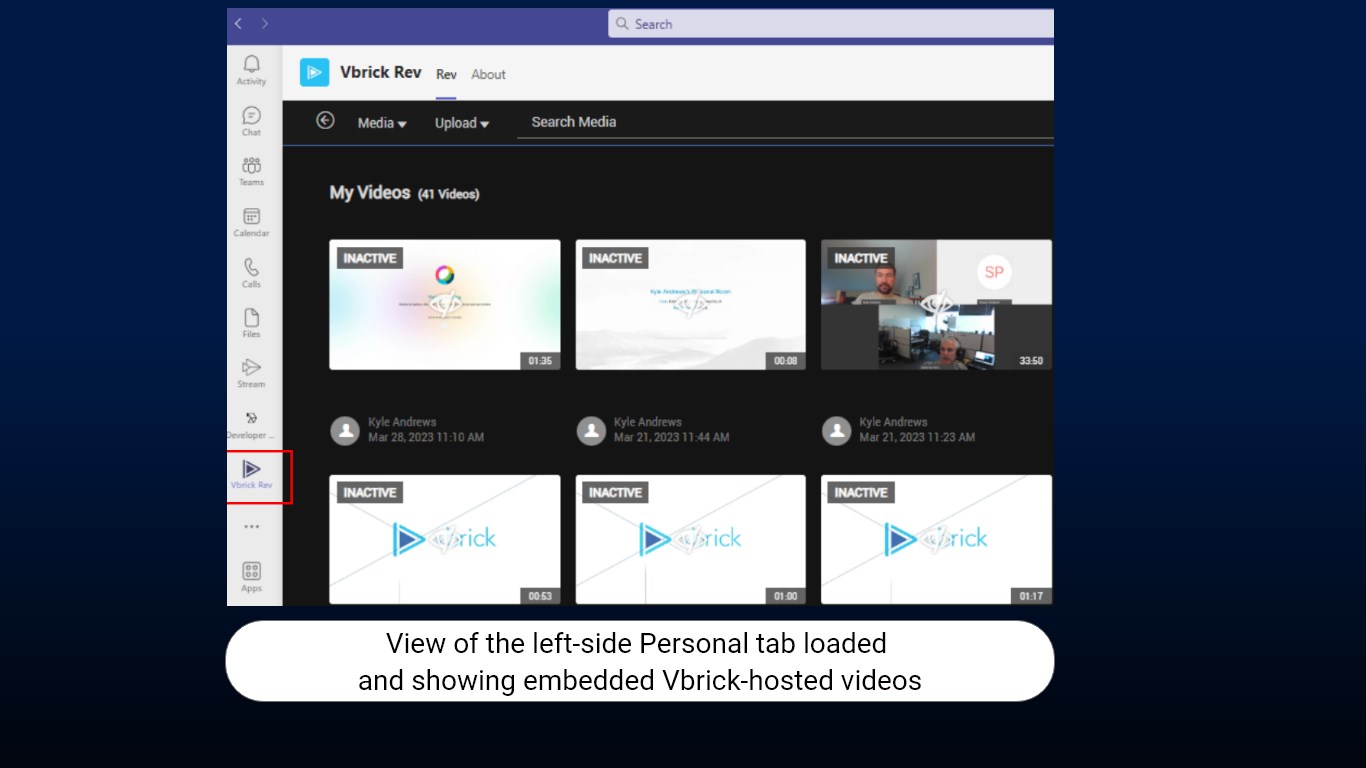Open the 01:17 Vbrick video thumbnail
The image size is (1366, 768).
click(x=936, y=539)
